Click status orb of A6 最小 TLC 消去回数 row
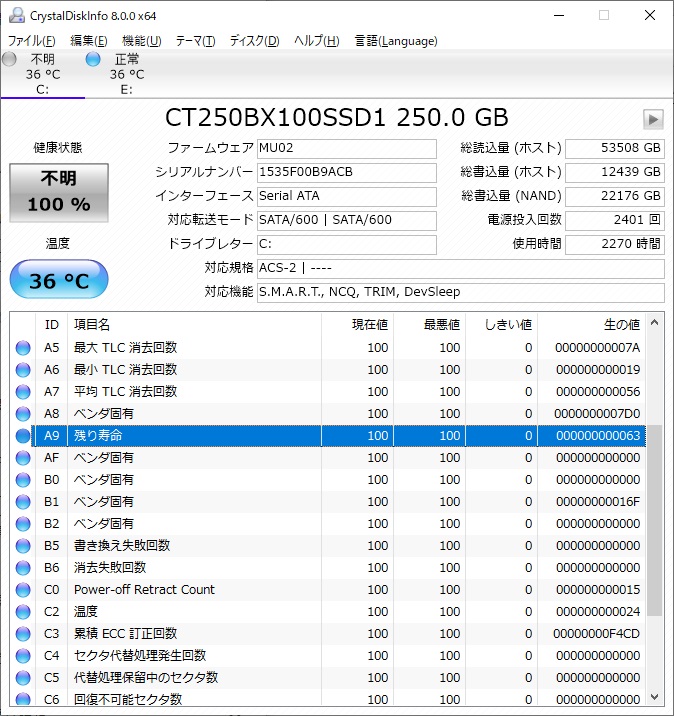 click(23, 370)
